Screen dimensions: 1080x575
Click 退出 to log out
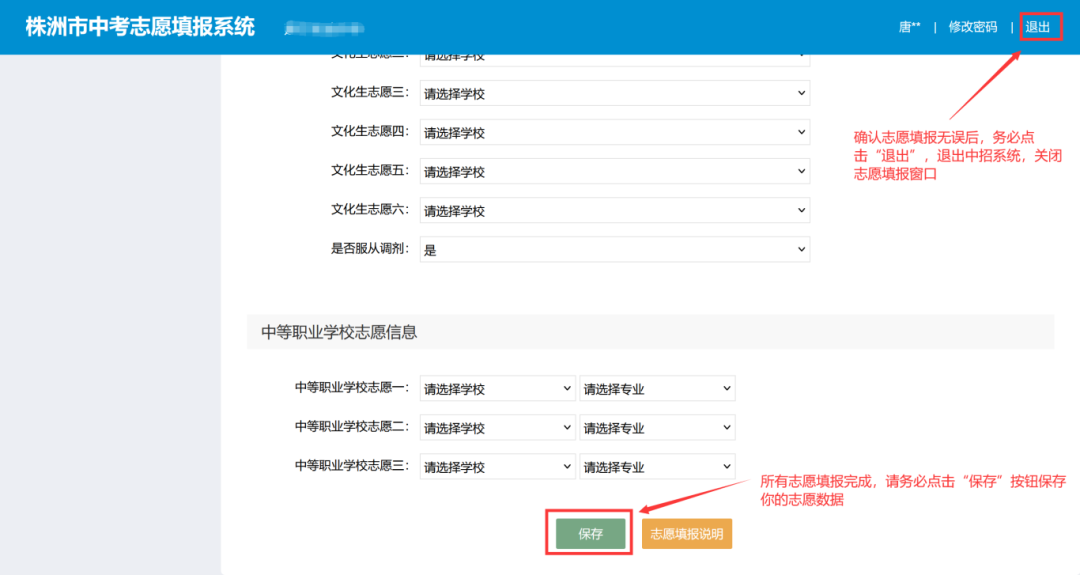tap(1037, 27)
